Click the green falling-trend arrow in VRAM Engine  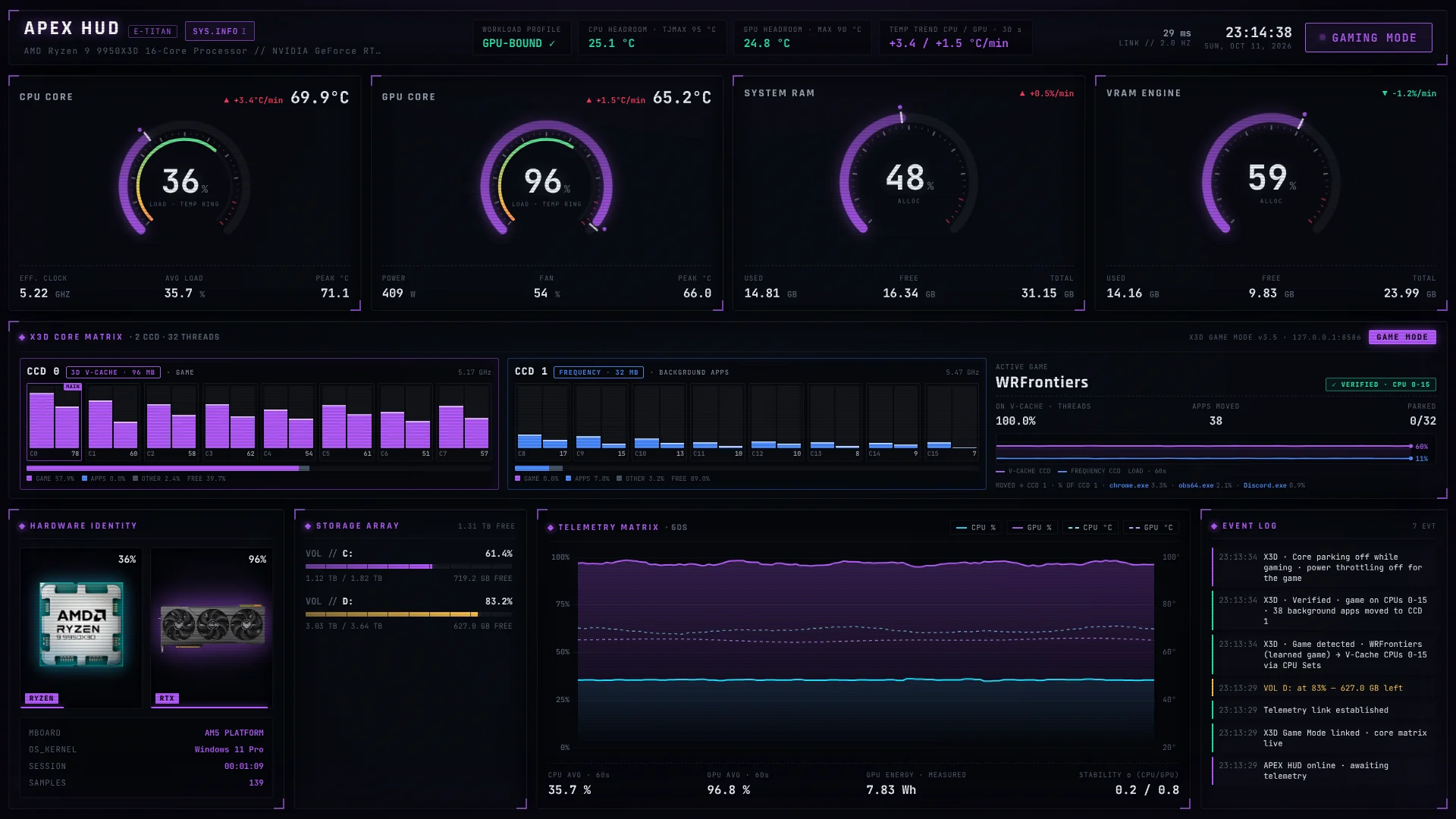(1385, 93)
